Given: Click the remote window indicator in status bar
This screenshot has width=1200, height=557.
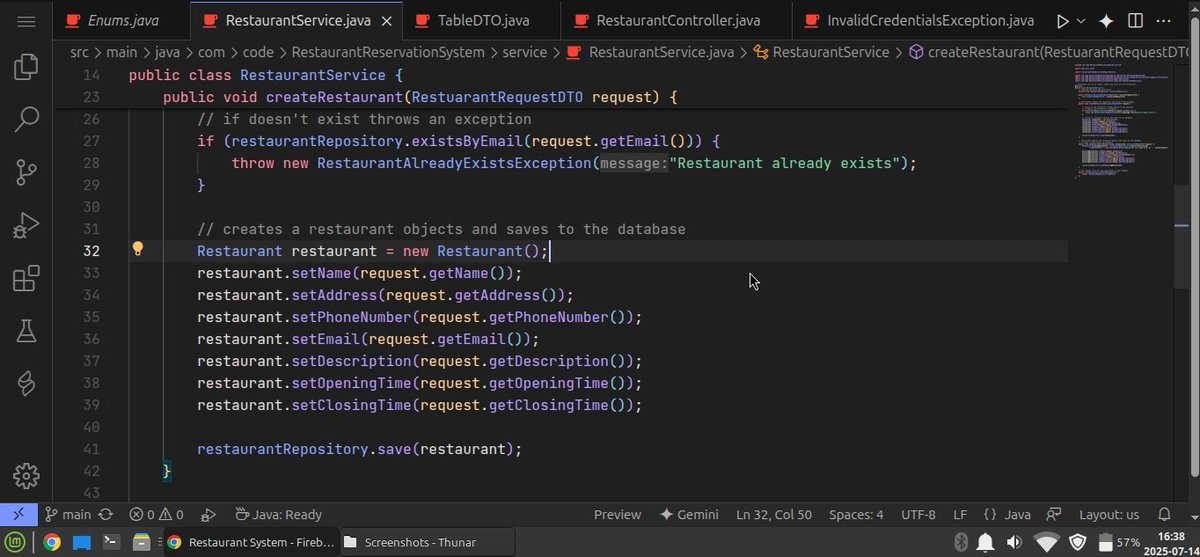Looking at the screenshot, I should [x=18, y=514].
